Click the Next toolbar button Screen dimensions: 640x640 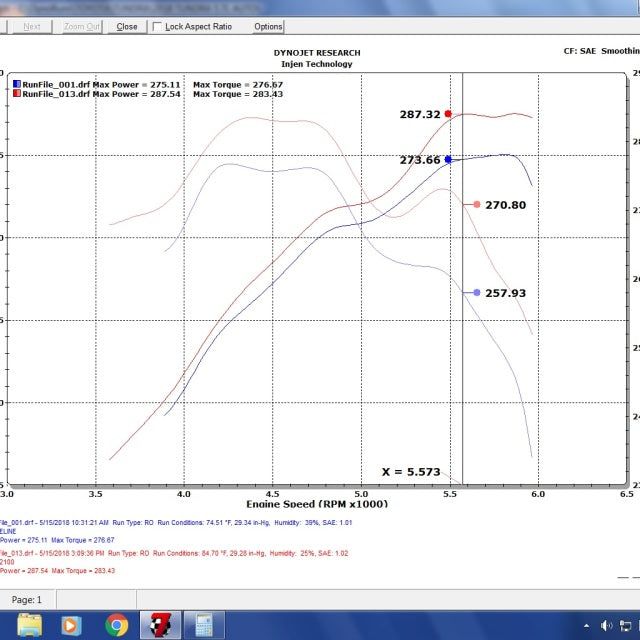click(31, 27)
